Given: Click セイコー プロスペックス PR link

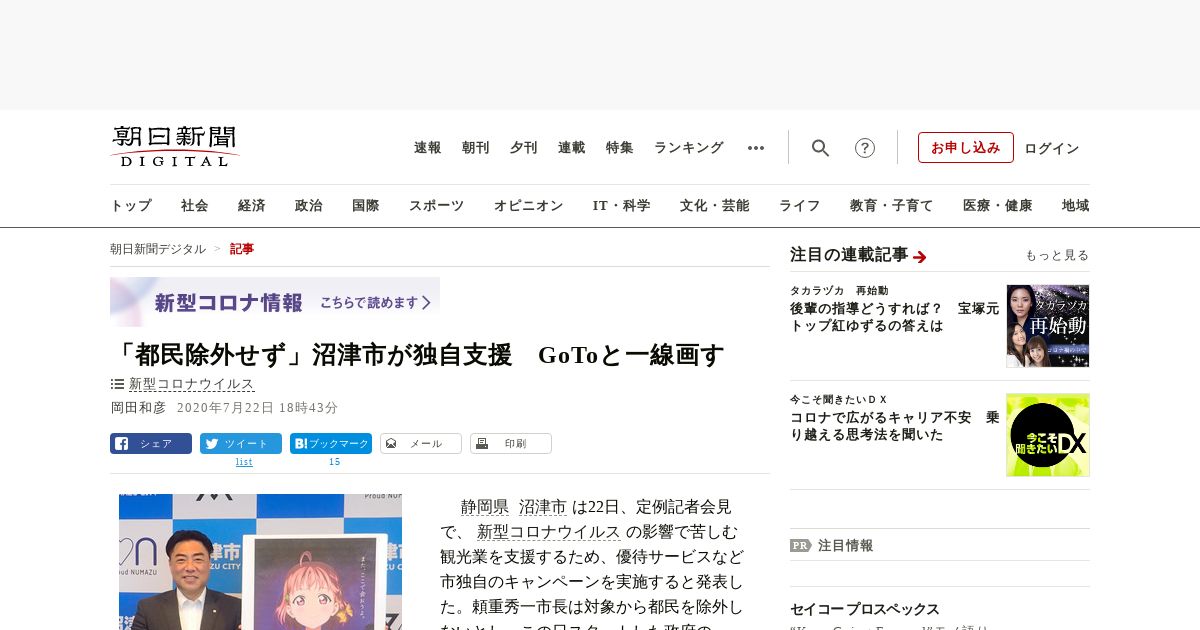Looking at the screenshot, I should tap(865, 609).
